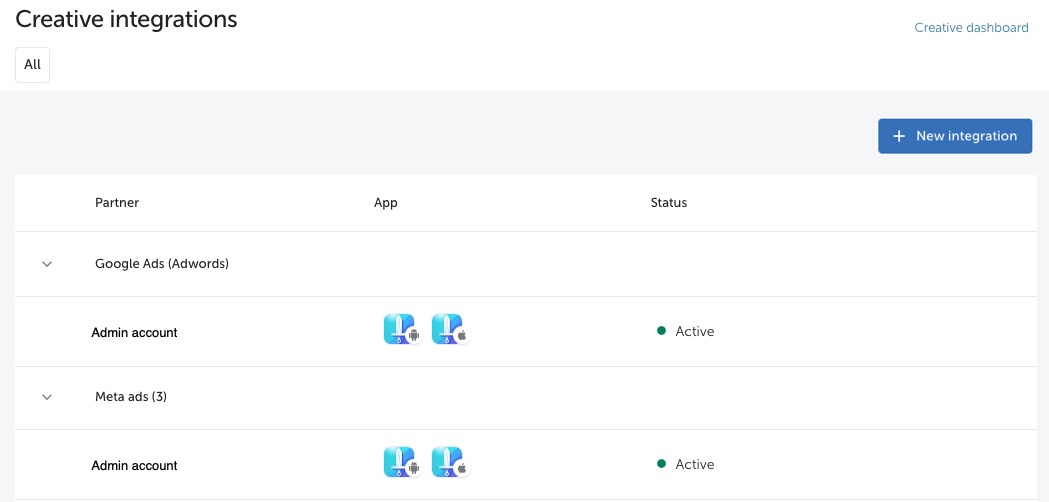The image size is (1049, 502).
Task: Open Admin account under Google Ads
Action: click(x=134, y=332)
